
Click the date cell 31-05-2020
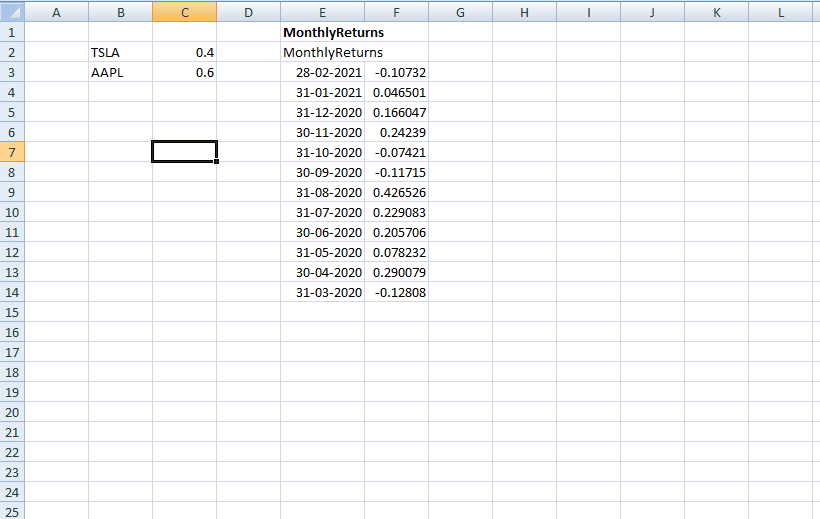[323, 252]
